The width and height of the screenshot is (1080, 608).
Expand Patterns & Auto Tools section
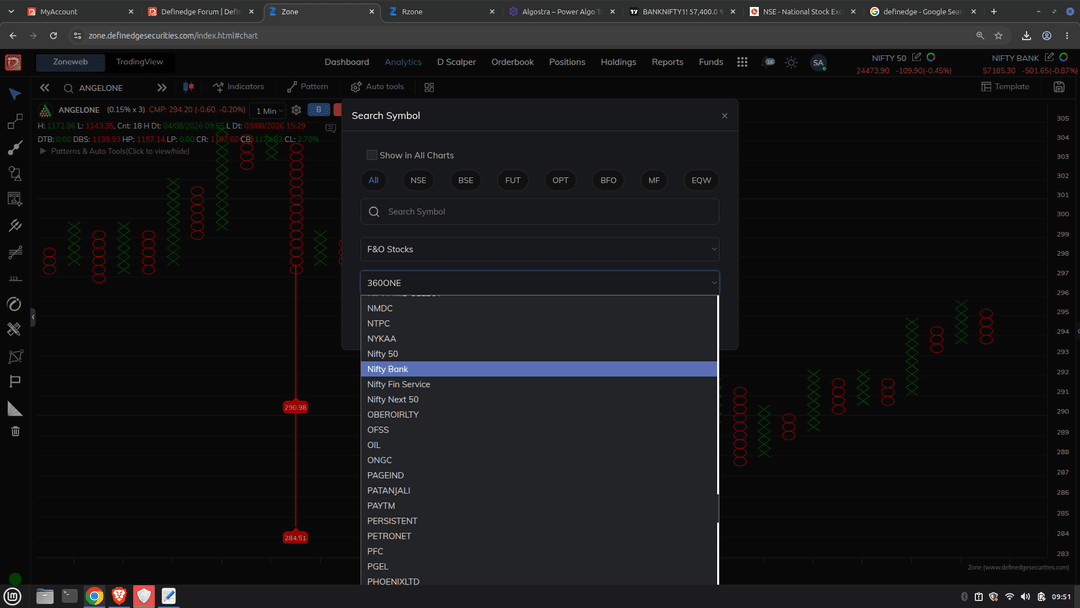pyautogui.click(x=114, y=151)
